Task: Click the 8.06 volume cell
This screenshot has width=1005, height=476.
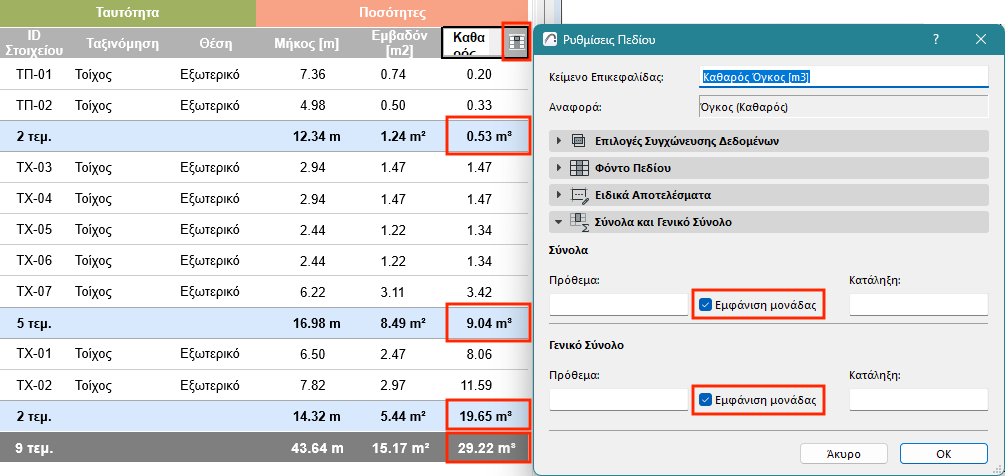Action: (x=479, y=354)
